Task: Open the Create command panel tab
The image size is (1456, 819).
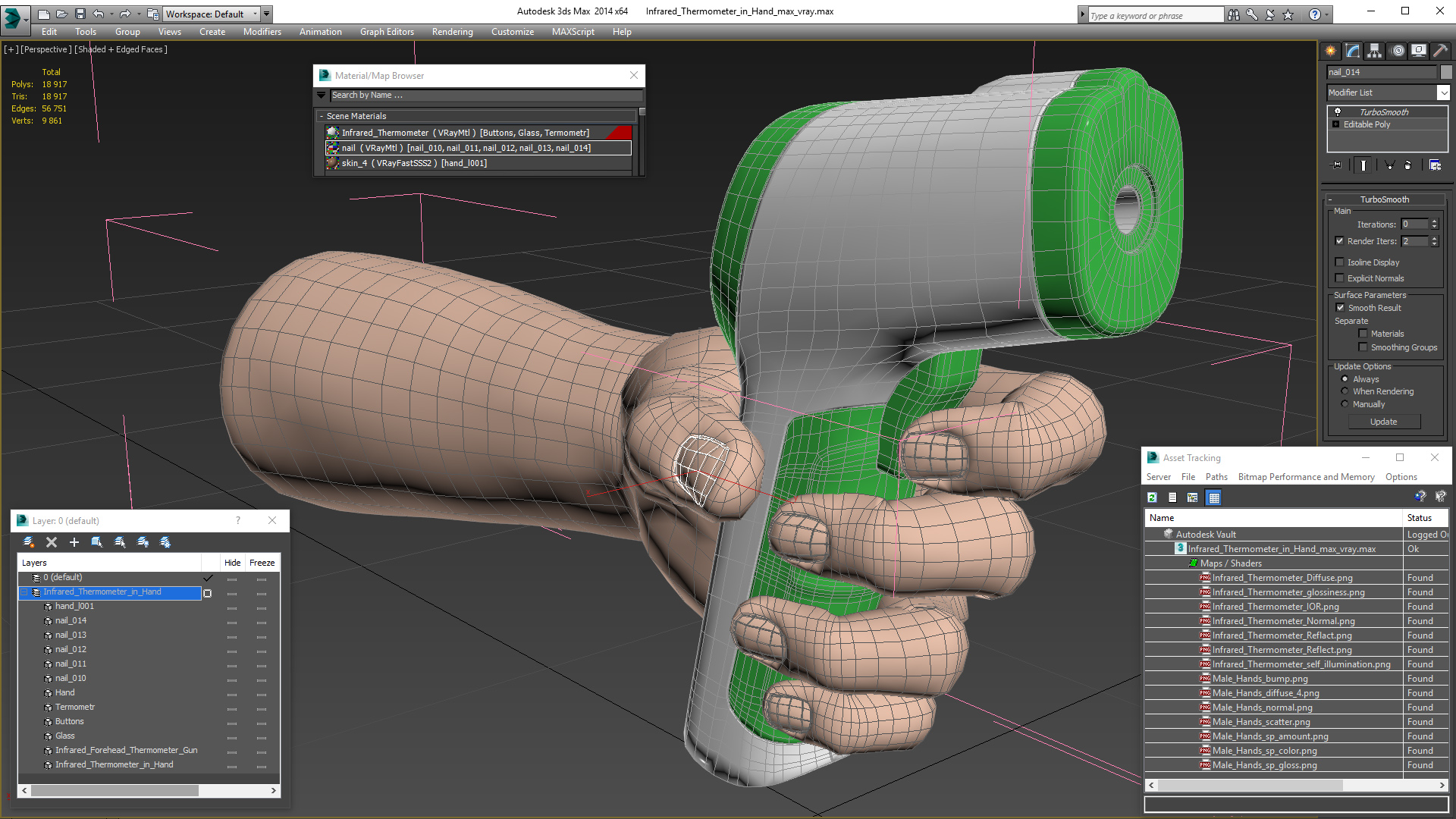Action: [x=1331, y=51]
